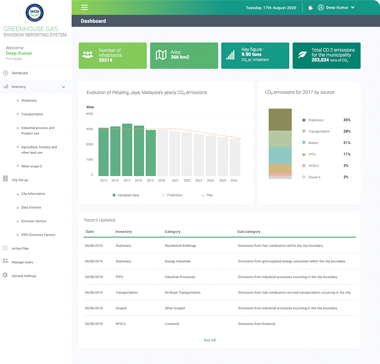
Task: Open the hamburger menu in the header
Action: [84, 7]
